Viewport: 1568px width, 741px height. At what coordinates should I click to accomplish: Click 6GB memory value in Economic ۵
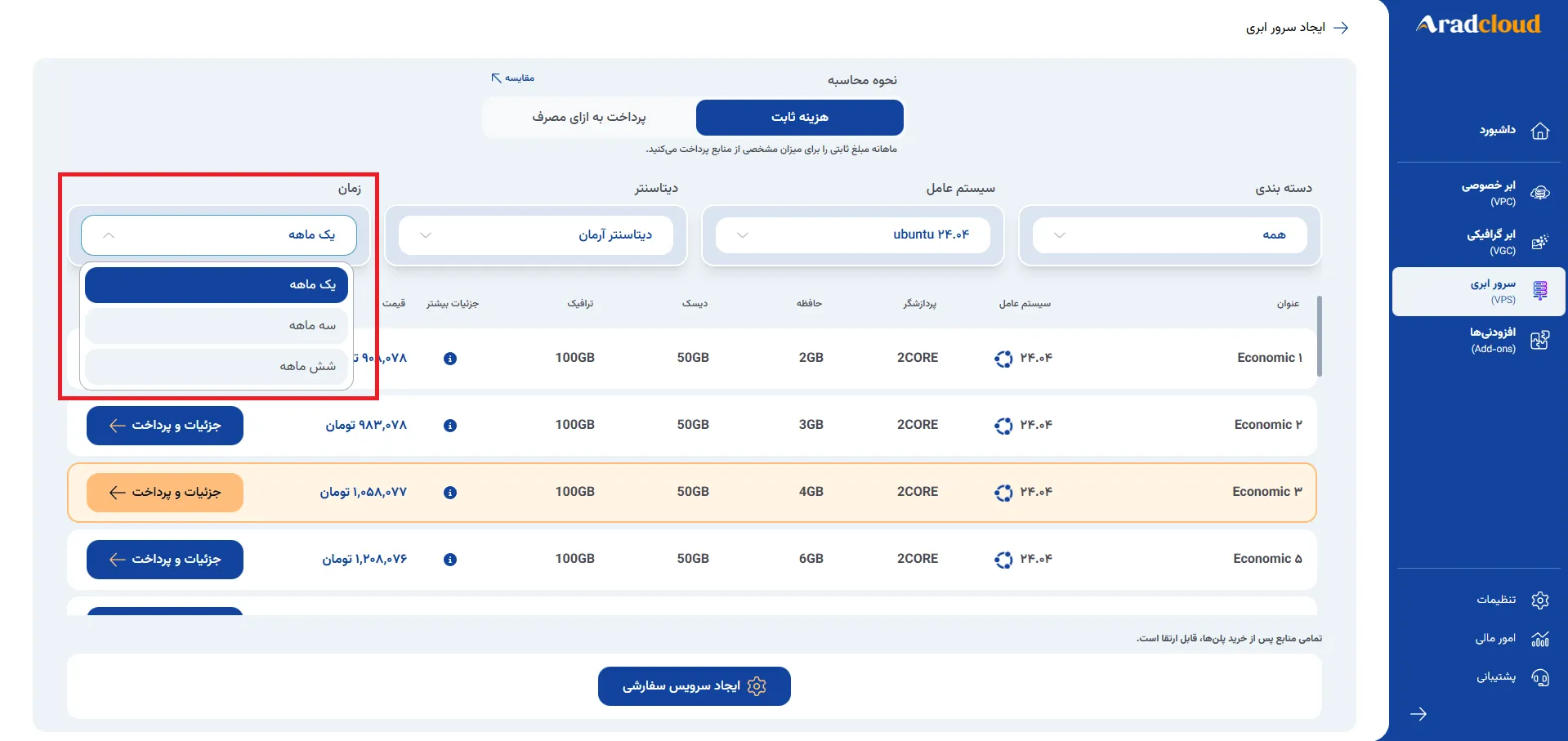pos(811,559)
